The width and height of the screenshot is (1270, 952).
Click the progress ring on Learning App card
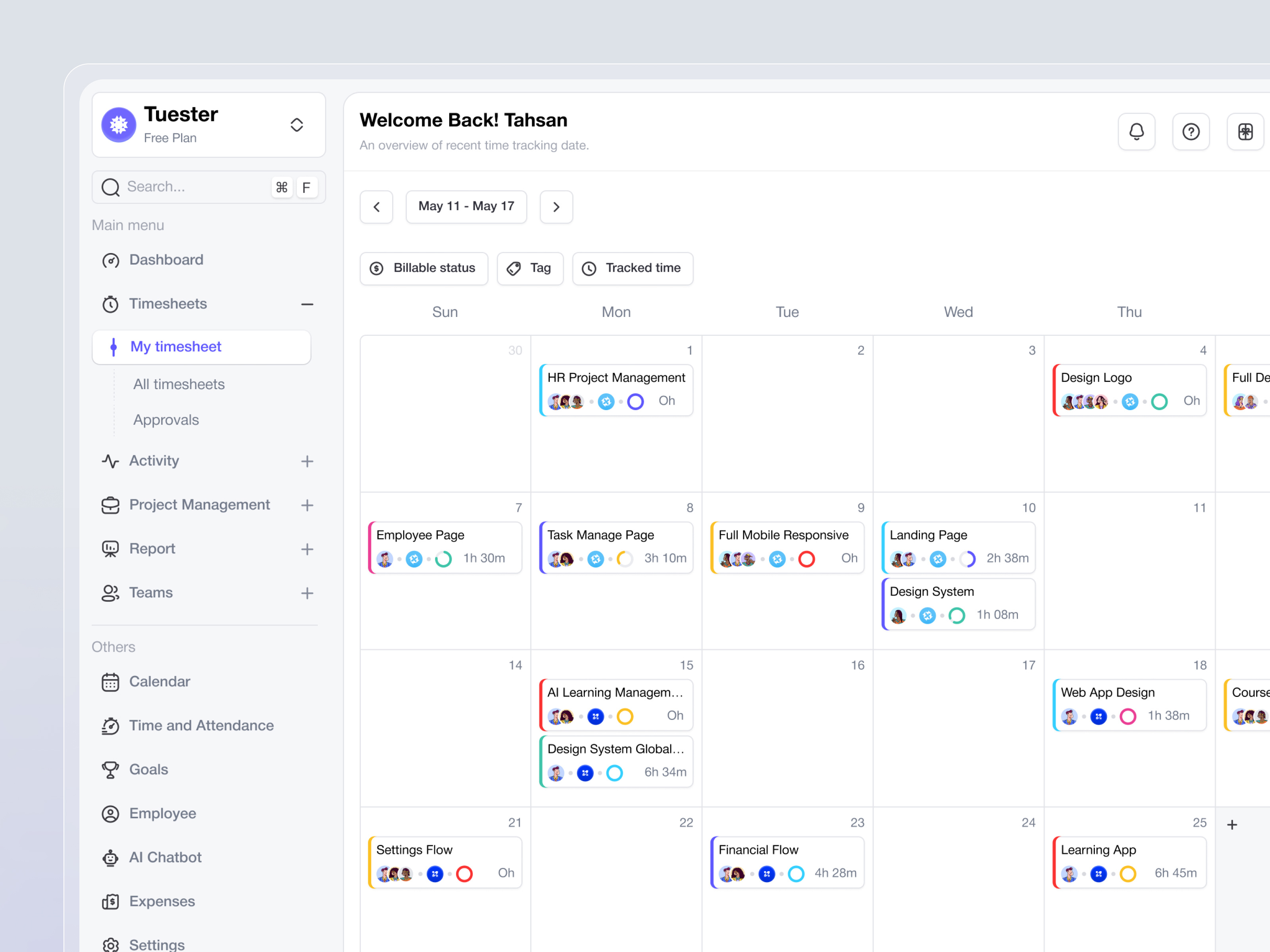point(1128,873)
